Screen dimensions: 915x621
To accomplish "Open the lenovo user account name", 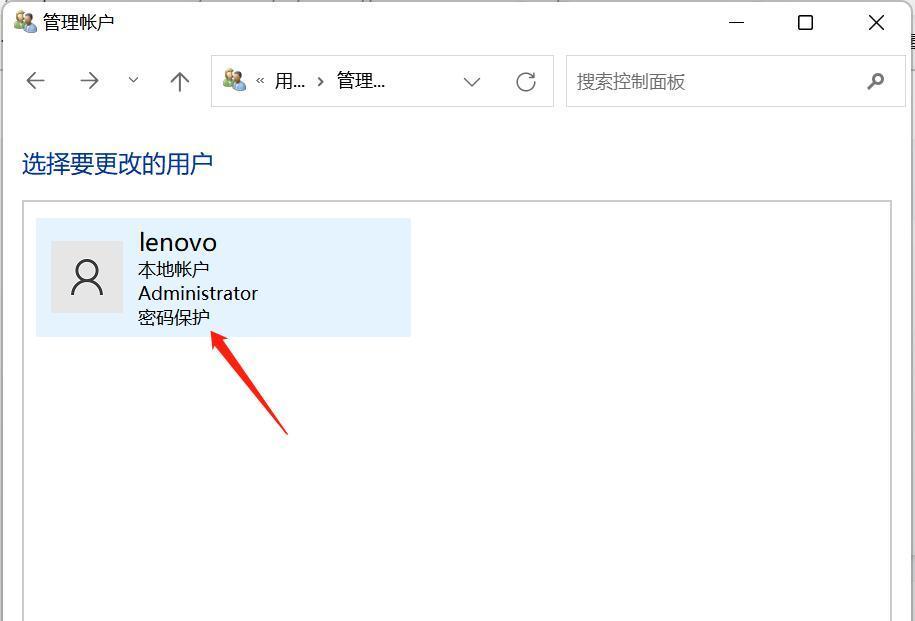I will pyautogui.click(x=177, y=242).
